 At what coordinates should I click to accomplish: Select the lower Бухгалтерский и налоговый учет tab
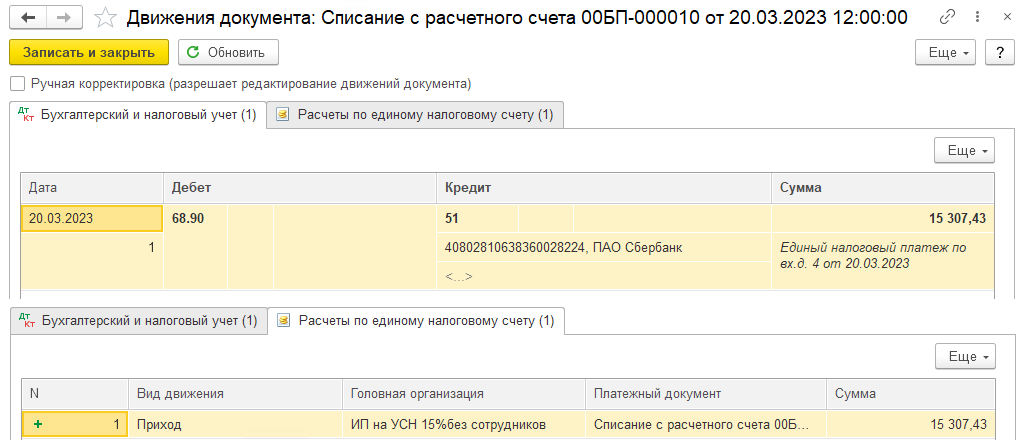pyautogui.click(x=138, y=321)
